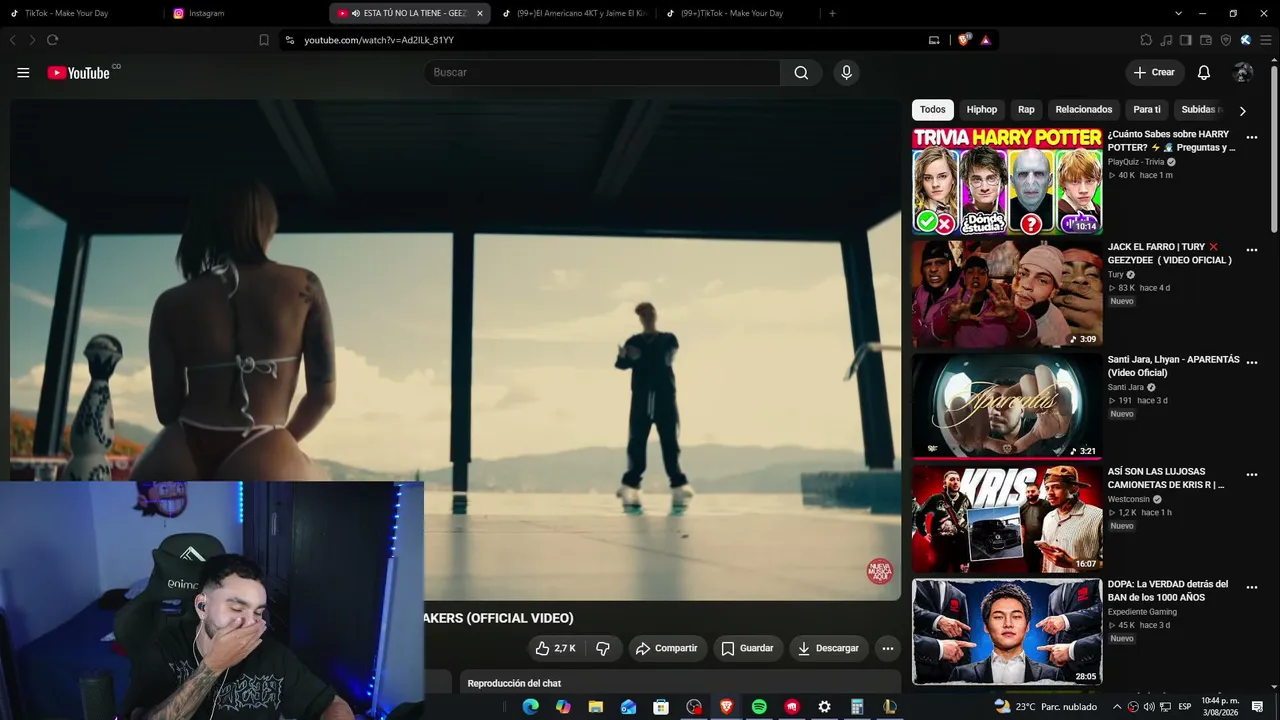Open Trivia Harry Potter video thumbnail
Viewport: 1280px width, 720px height.
point(1007,181)
